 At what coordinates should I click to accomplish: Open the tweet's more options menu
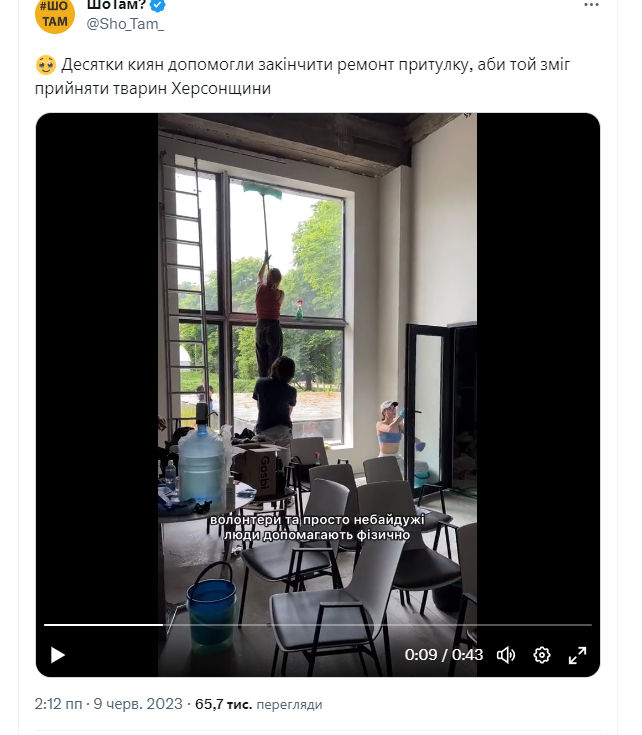tap(591, 5)
